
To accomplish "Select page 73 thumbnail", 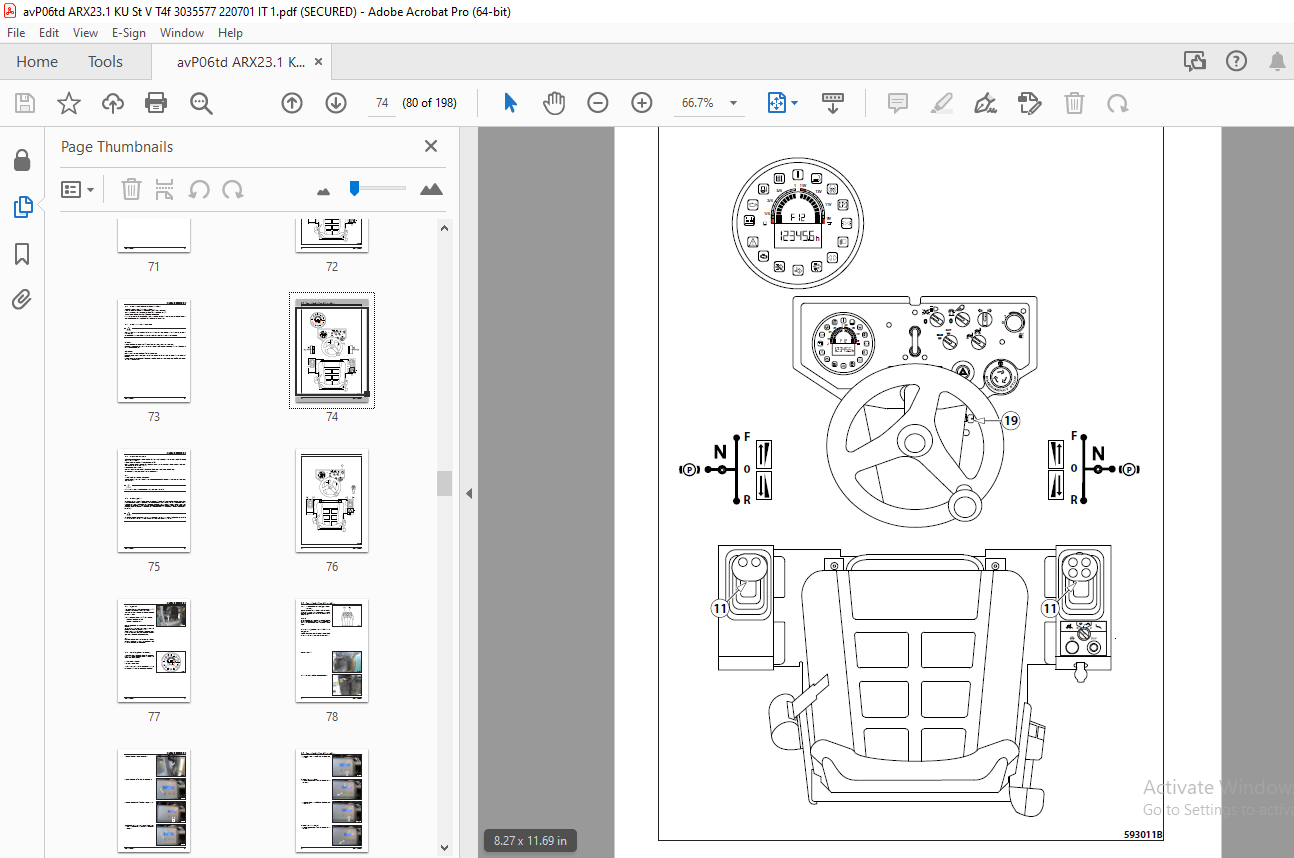I will coord(154,351).
